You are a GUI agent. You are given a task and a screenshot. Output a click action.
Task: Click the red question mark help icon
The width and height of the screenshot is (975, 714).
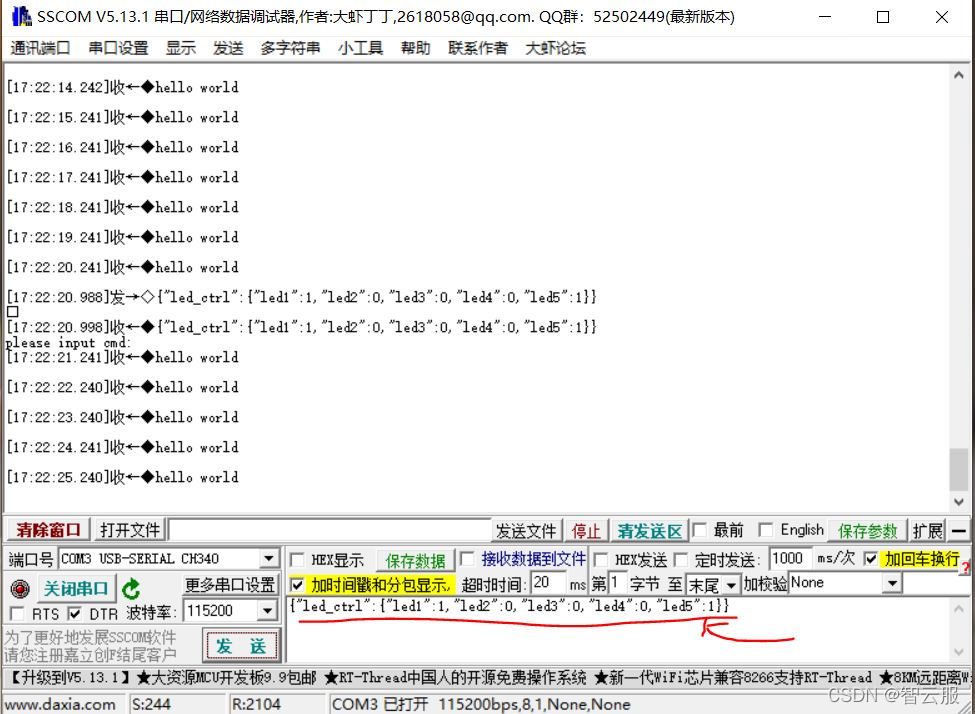pos(966,567)
